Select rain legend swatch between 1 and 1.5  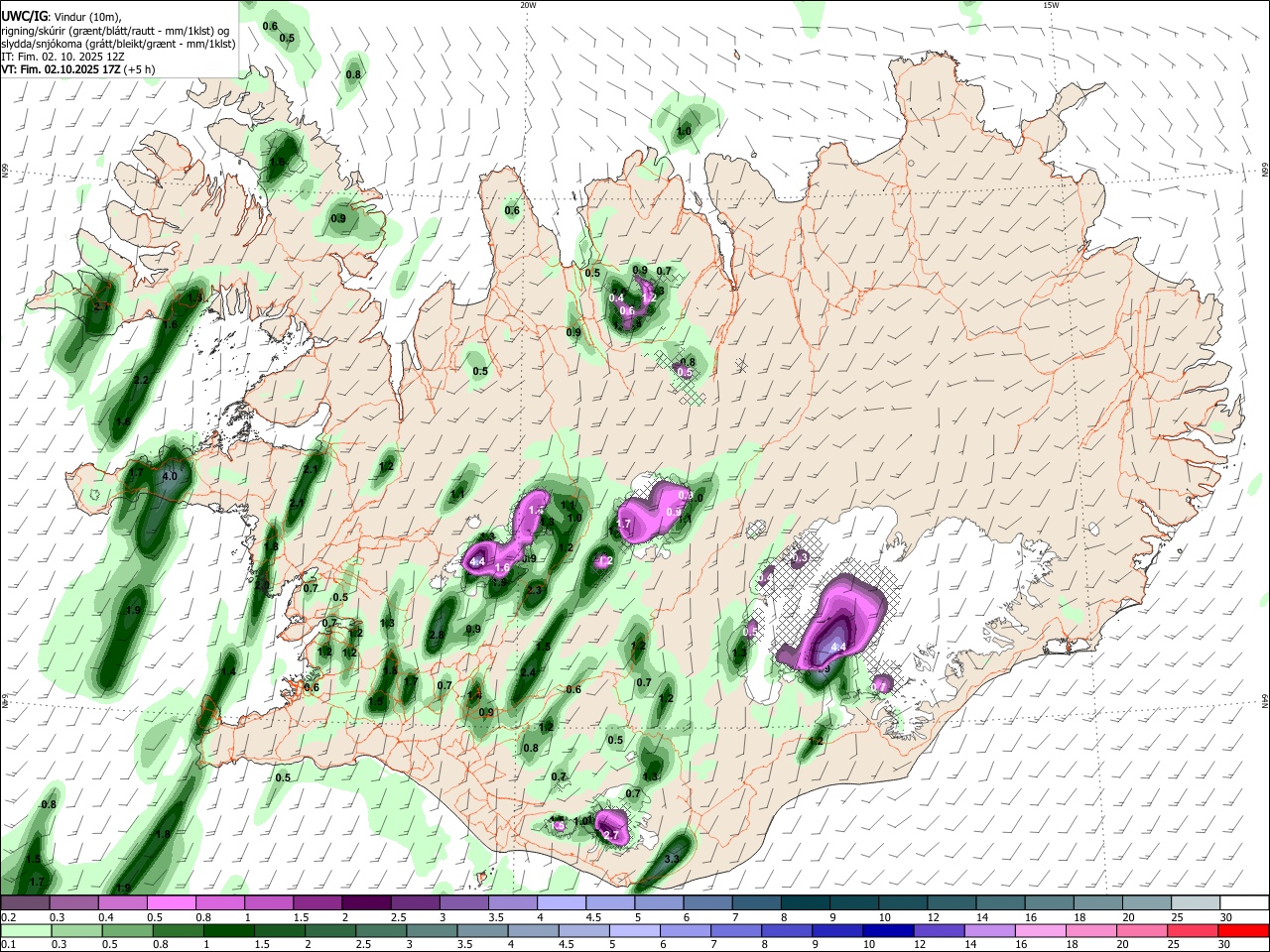(228, 930)
